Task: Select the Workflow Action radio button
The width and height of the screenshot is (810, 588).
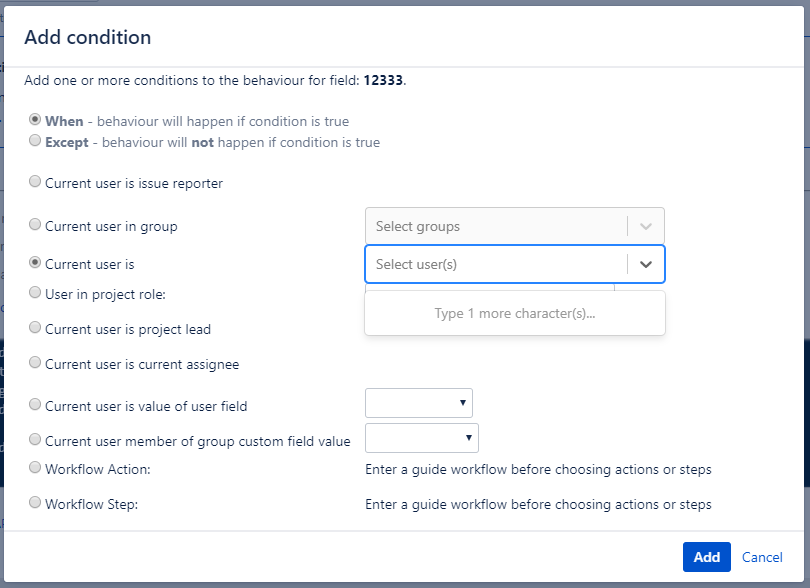Action: pyautogui.click(x=35, y=467)
